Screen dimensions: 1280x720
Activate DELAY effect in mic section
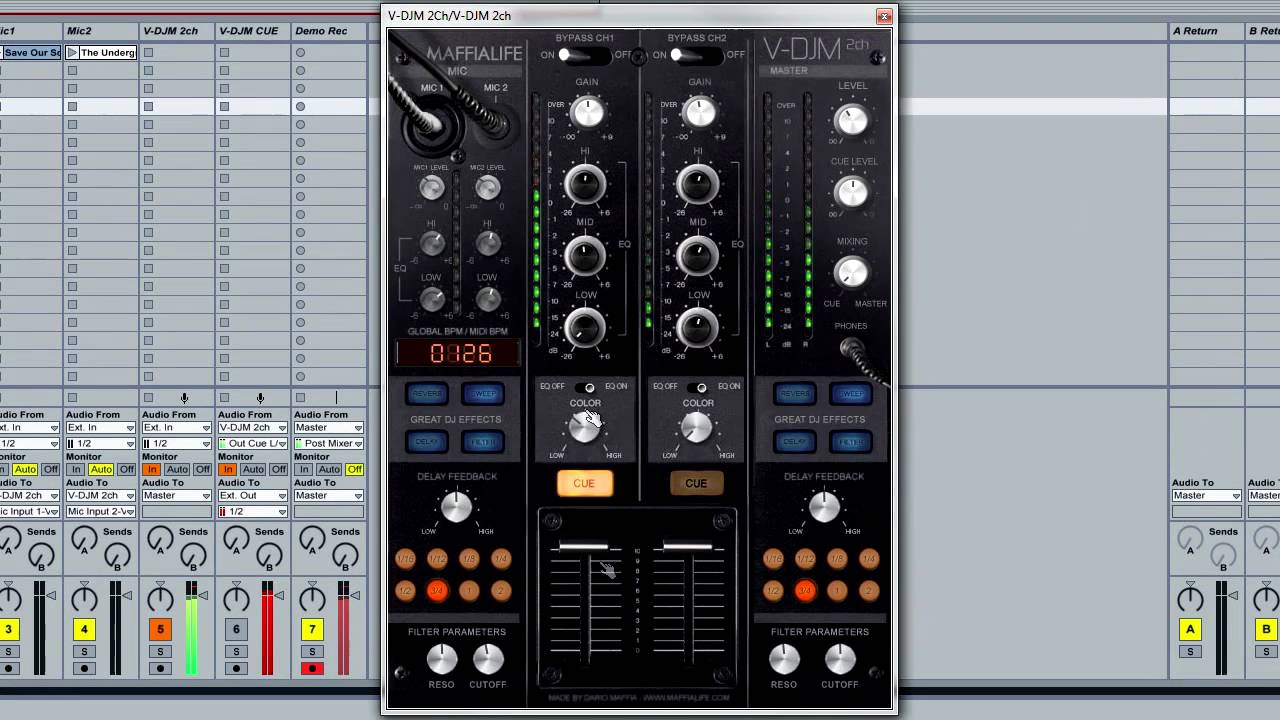click(x=427, y=442)
